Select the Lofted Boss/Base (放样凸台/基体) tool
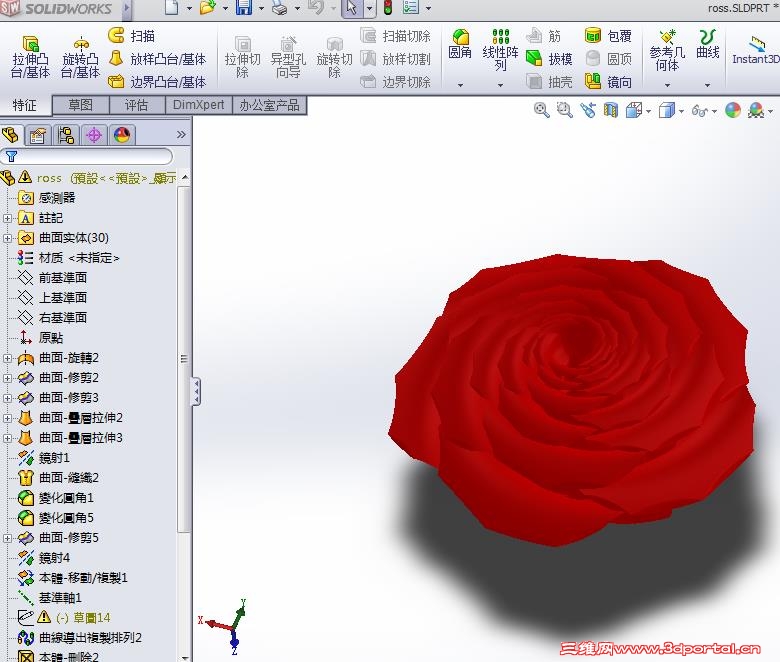 pos(157,59)
